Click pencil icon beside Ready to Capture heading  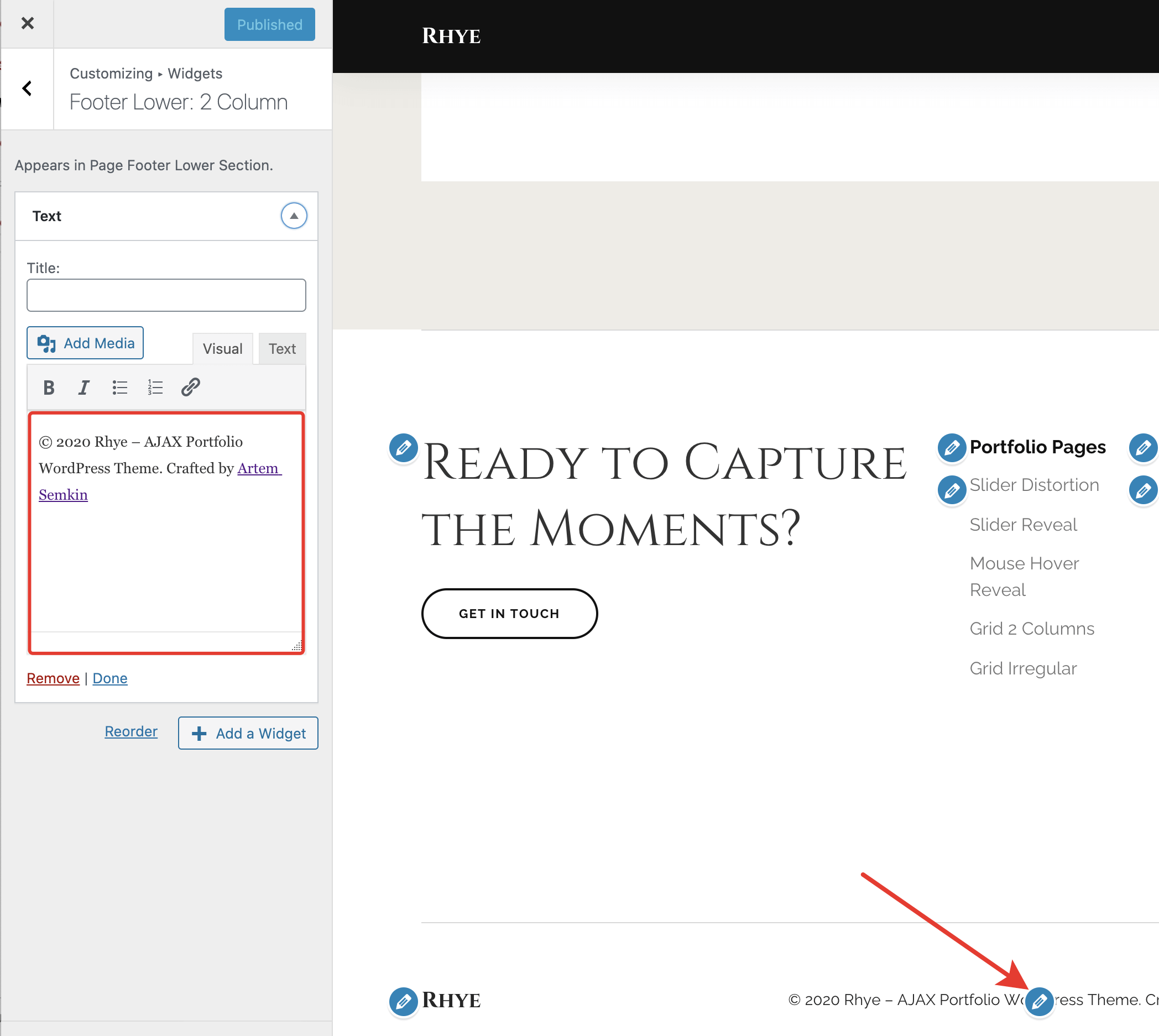(x=403, y=448)
